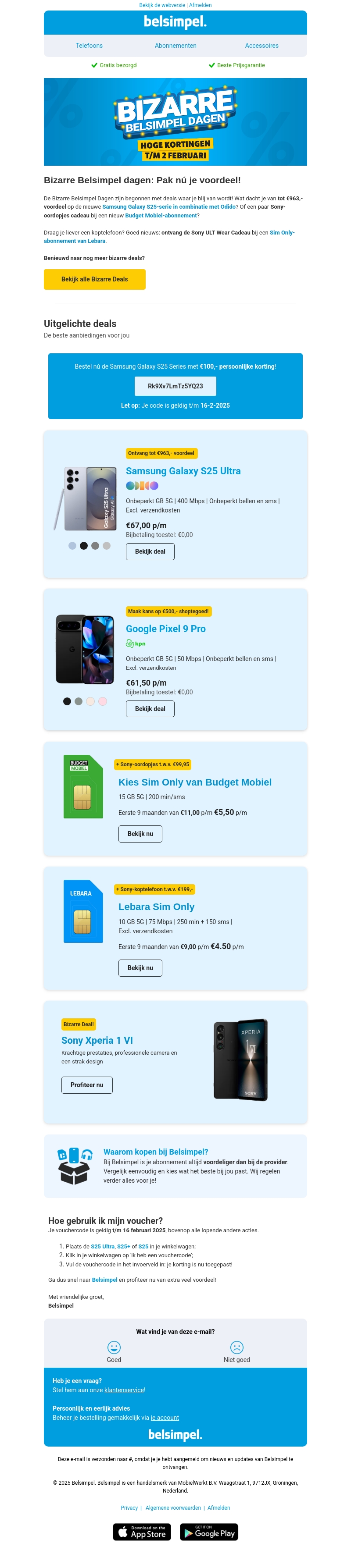The width and height of the screenshot is (351, 1568).
Task: Open the 'Bekijk de webversie' link
Action: (161, 5)
